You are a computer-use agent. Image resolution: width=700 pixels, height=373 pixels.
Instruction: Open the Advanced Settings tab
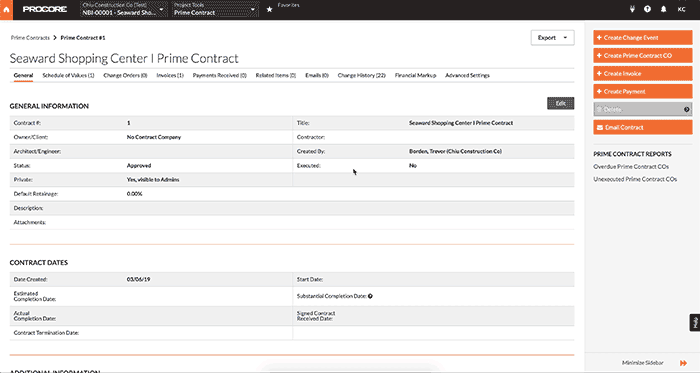pos(467,75)
